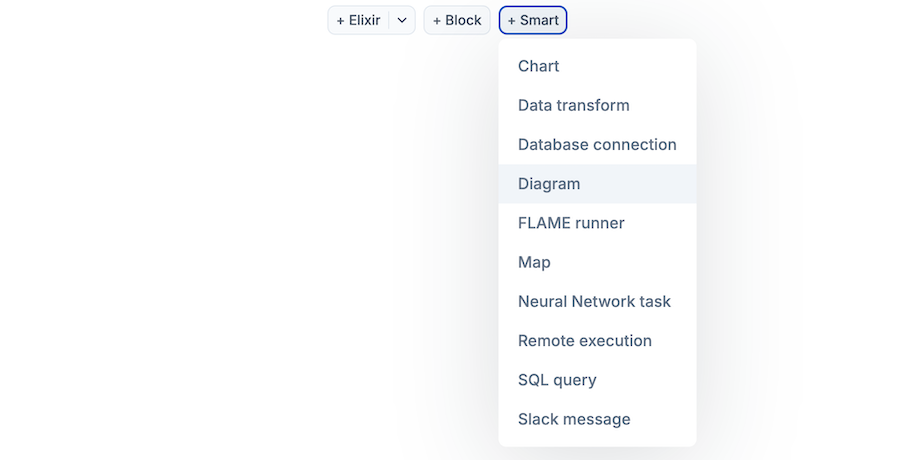Click the + Block button
Viewport: 900px width, 460px height.
[x=457, y=20]
